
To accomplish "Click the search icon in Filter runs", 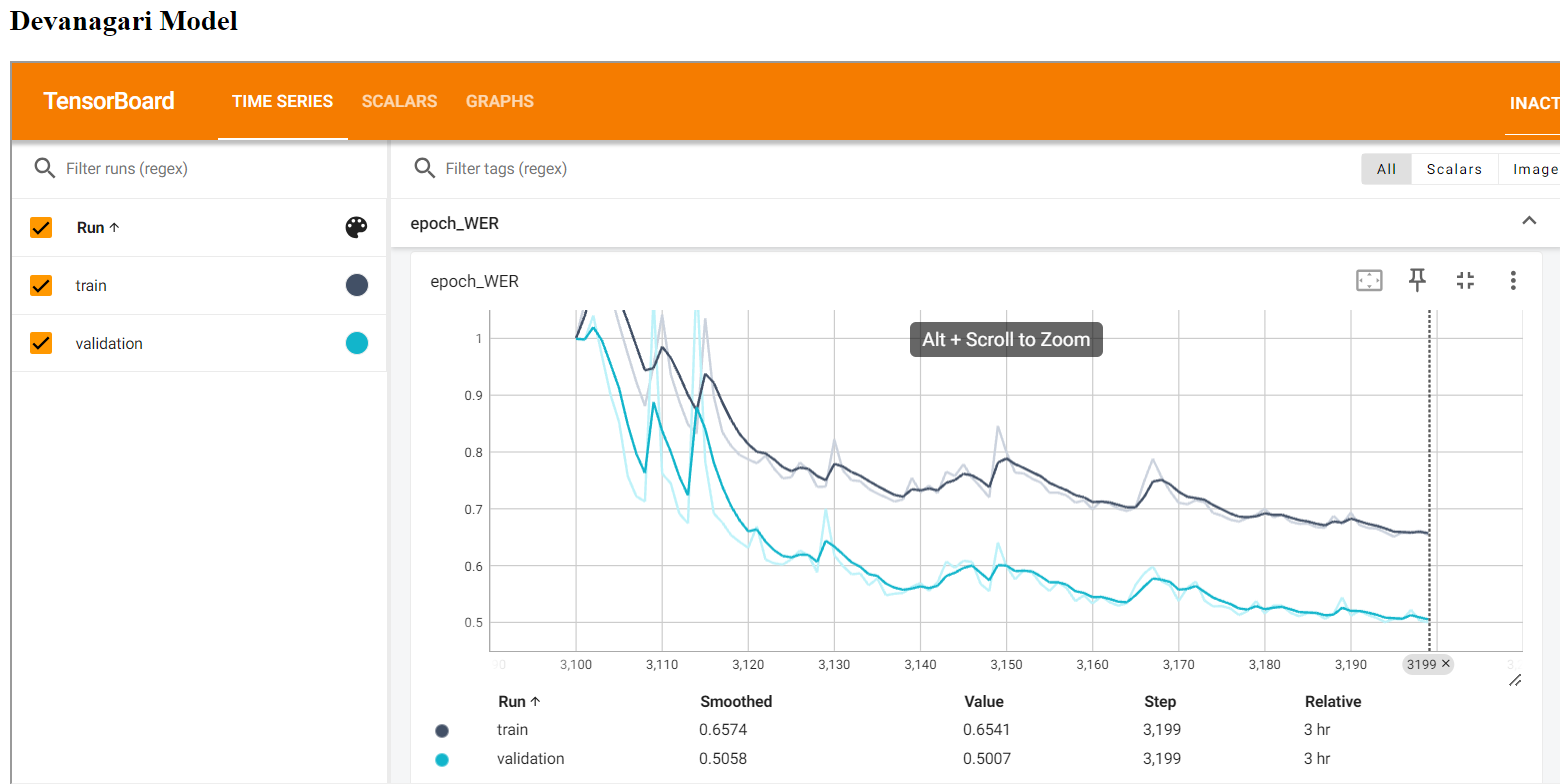I will [x=44, y=168].
